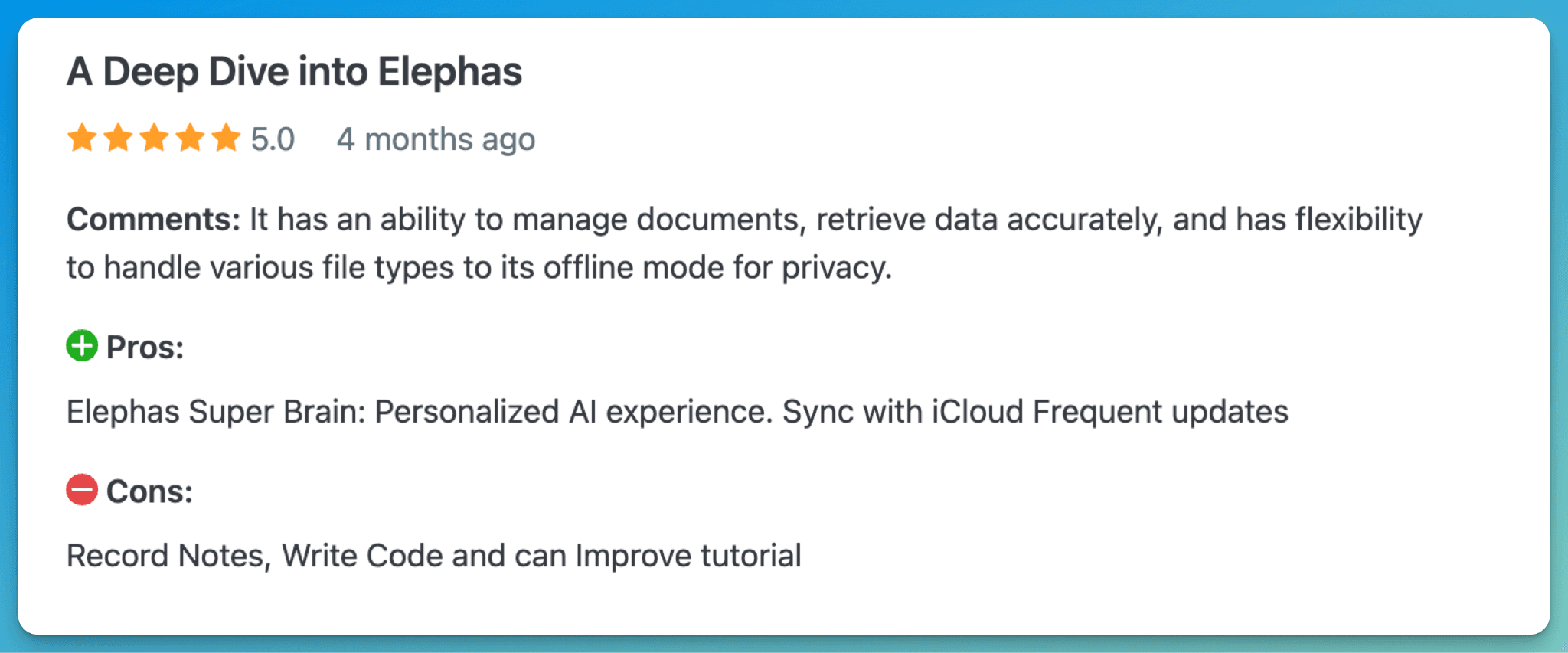This screenshot has width=1568, height=653.
Task: Click the "offline mode for privacy" comment text
Action: coord(717,268)
